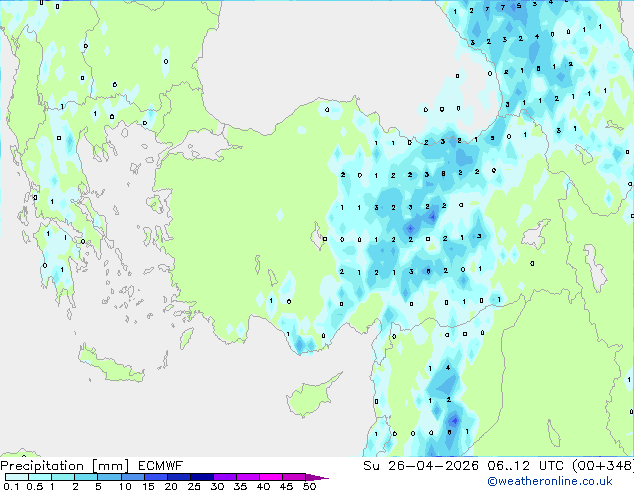Click the 'ECMWF' model label
The width and height of the screenshot is (634, 490).
pos(161,466)
